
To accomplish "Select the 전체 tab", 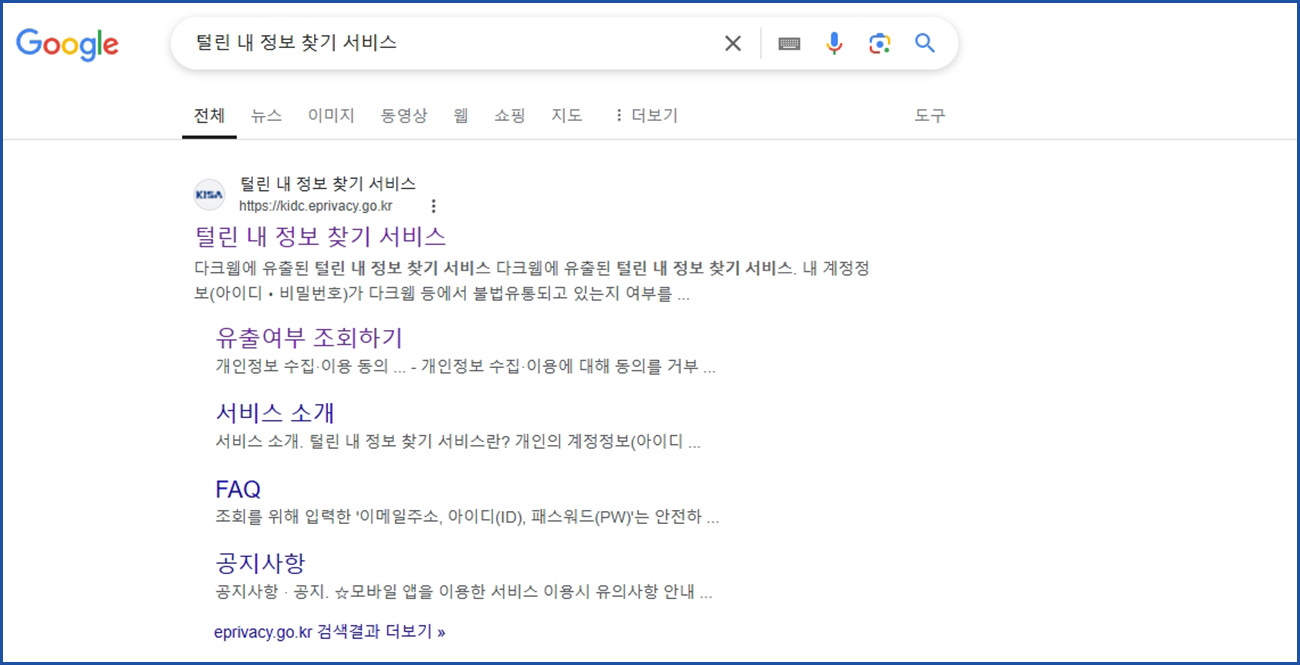I will point(210,115).
